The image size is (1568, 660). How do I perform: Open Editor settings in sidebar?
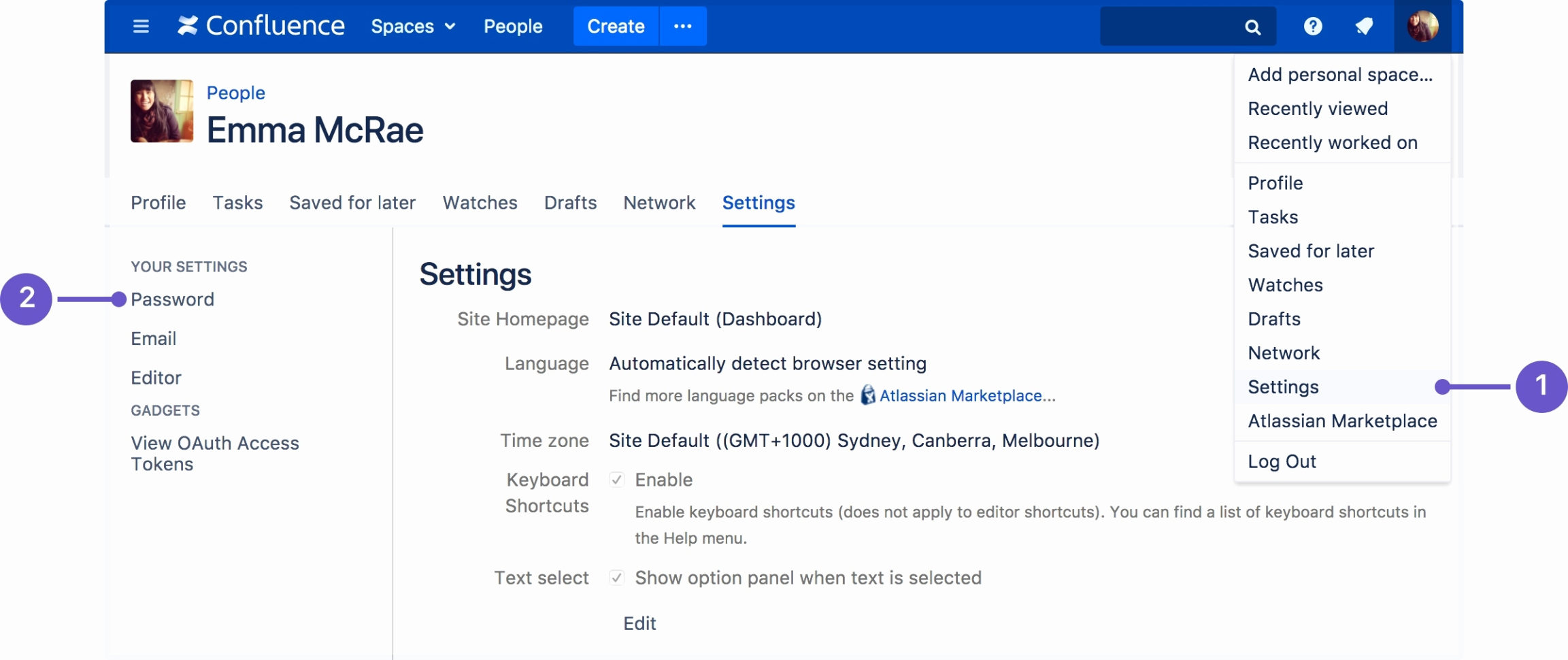tap(156, 378)
